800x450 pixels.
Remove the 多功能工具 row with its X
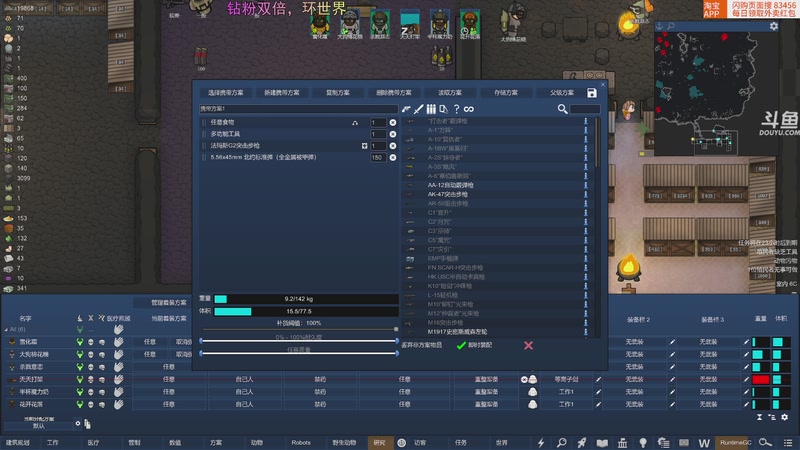(x=393, y=134)
